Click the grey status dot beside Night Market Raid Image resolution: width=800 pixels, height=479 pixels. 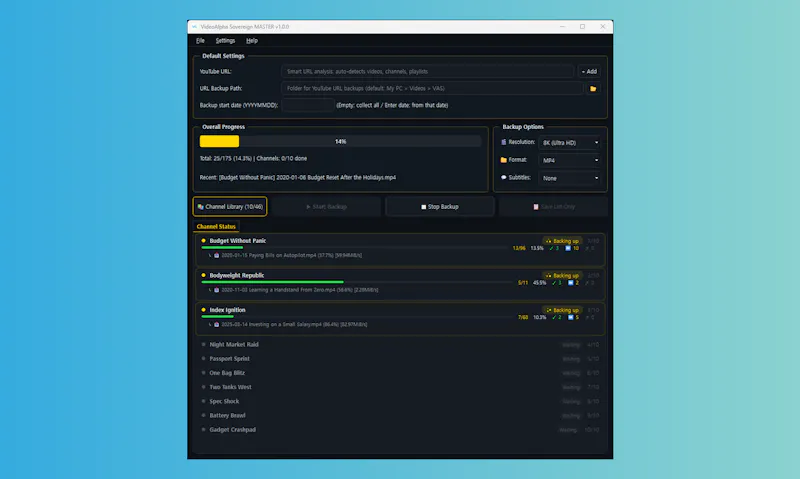204,344
